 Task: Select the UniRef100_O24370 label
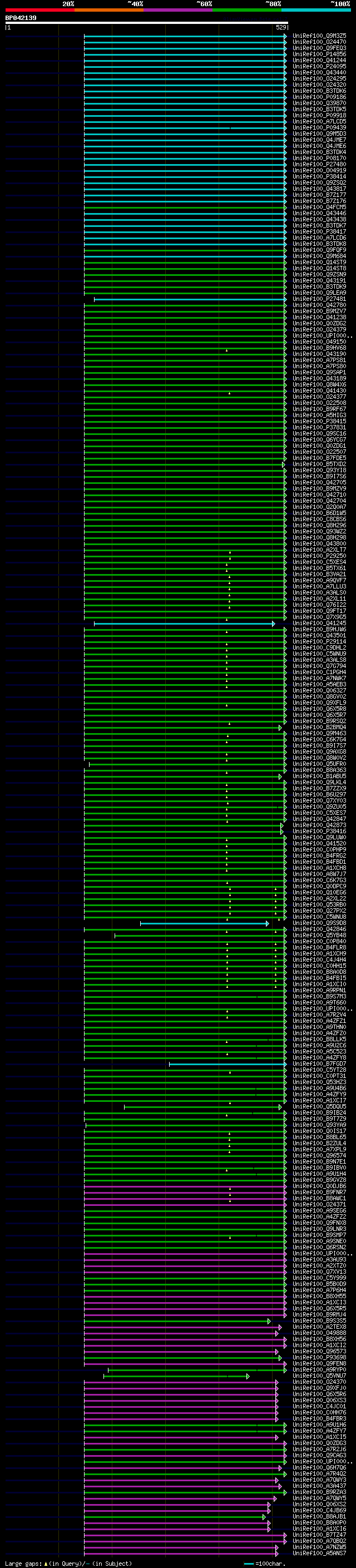point(319,1382)
